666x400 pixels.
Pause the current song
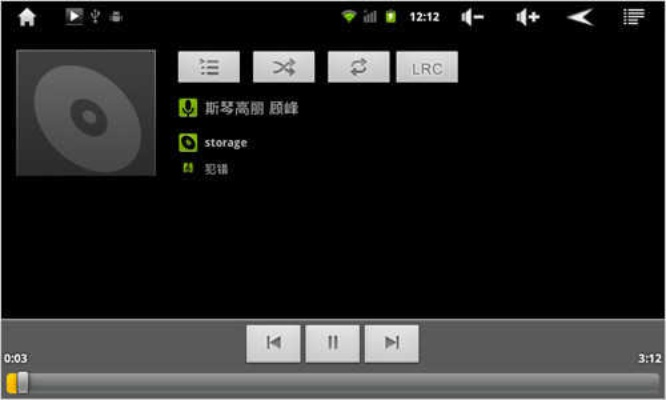(333, 344)
